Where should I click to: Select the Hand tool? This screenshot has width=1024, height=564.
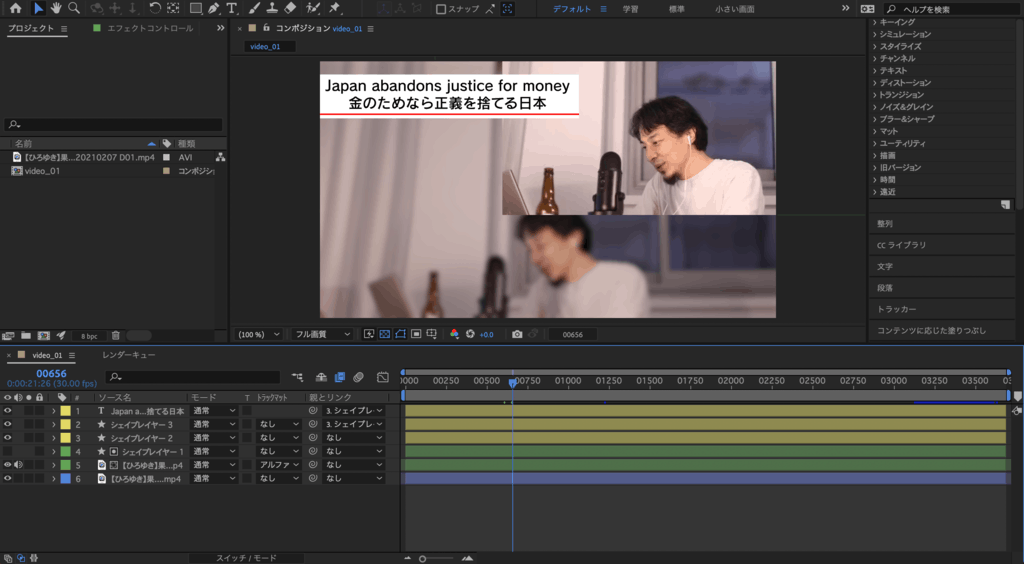pyautogui.click(x=56, y=8)
